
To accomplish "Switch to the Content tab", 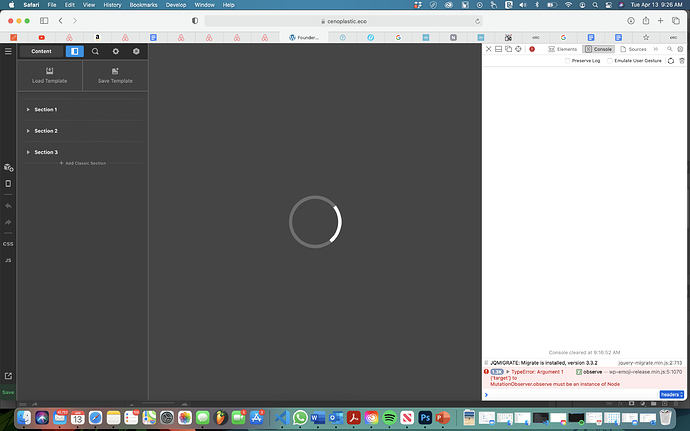I will click(41, 51).
